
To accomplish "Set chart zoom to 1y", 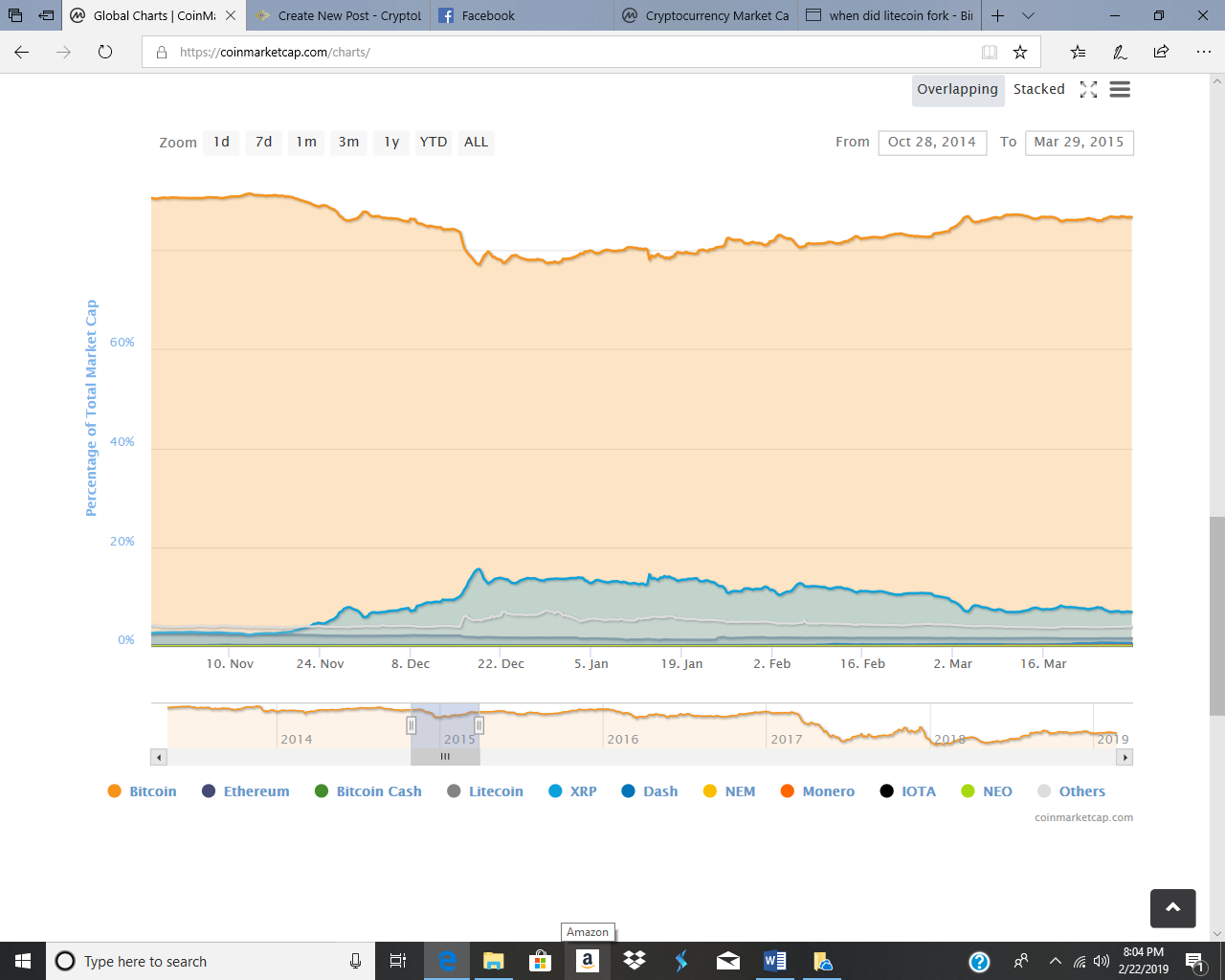I will [391, 142].
